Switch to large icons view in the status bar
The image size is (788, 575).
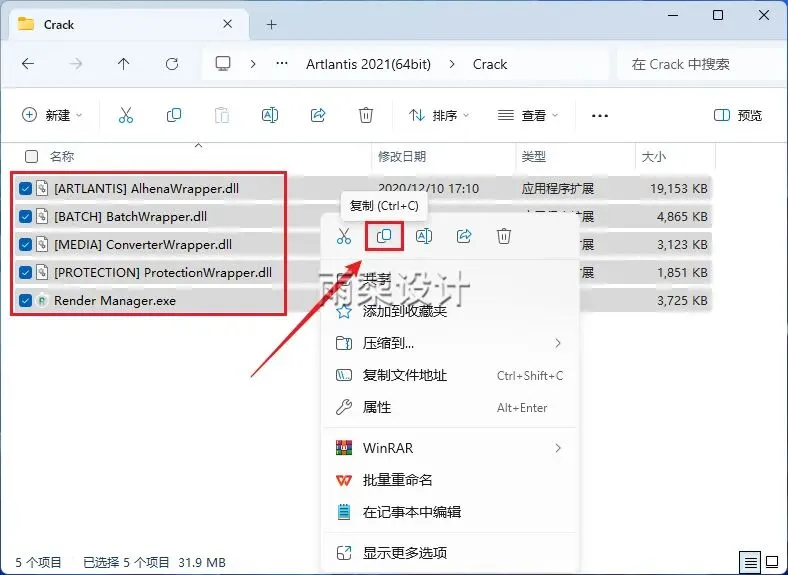[772, 562]
